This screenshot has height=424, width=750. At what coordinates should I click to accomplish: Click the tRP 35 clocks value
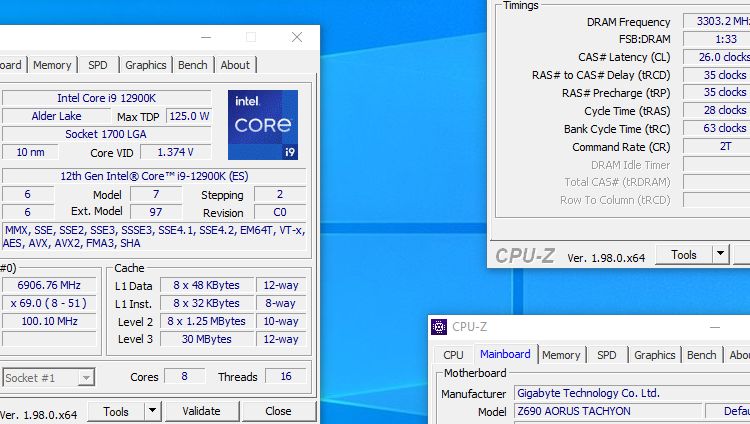[x=717, y=92]
